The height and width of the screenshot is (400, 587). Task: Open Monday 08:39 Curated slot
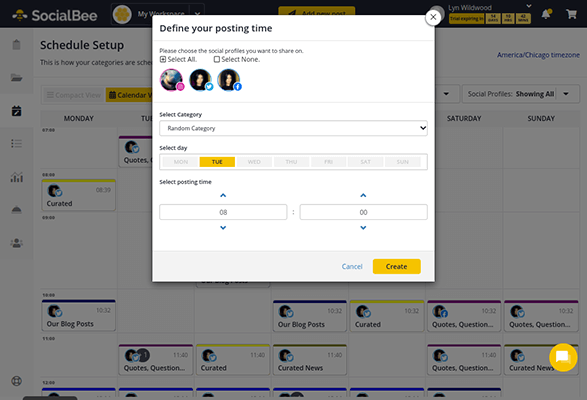pyautogui.click(x=79, y=195)
